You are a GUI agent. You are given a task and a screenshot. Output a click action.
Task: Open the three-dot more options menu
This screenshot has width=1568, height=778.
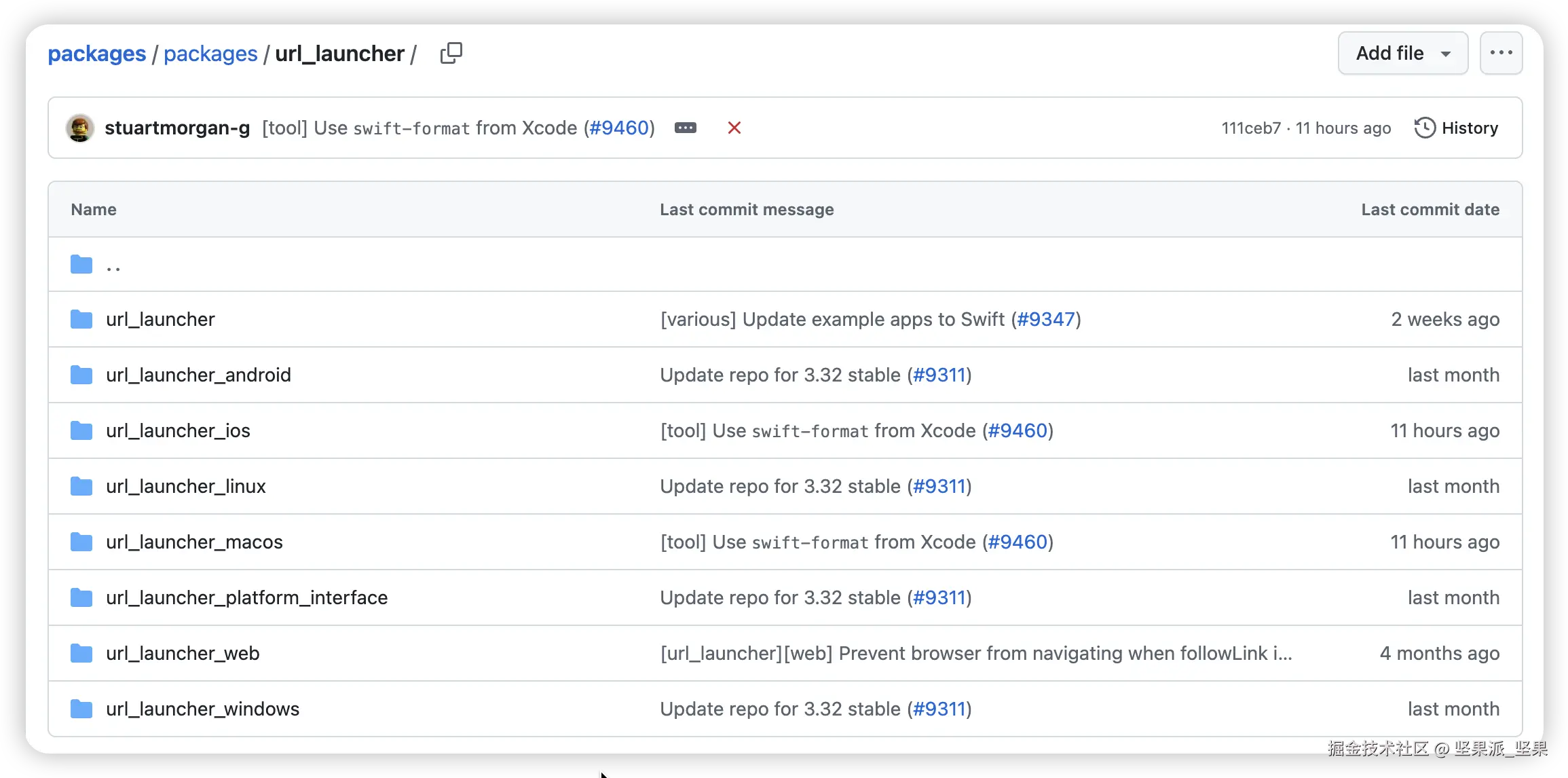click(1501, 53)
